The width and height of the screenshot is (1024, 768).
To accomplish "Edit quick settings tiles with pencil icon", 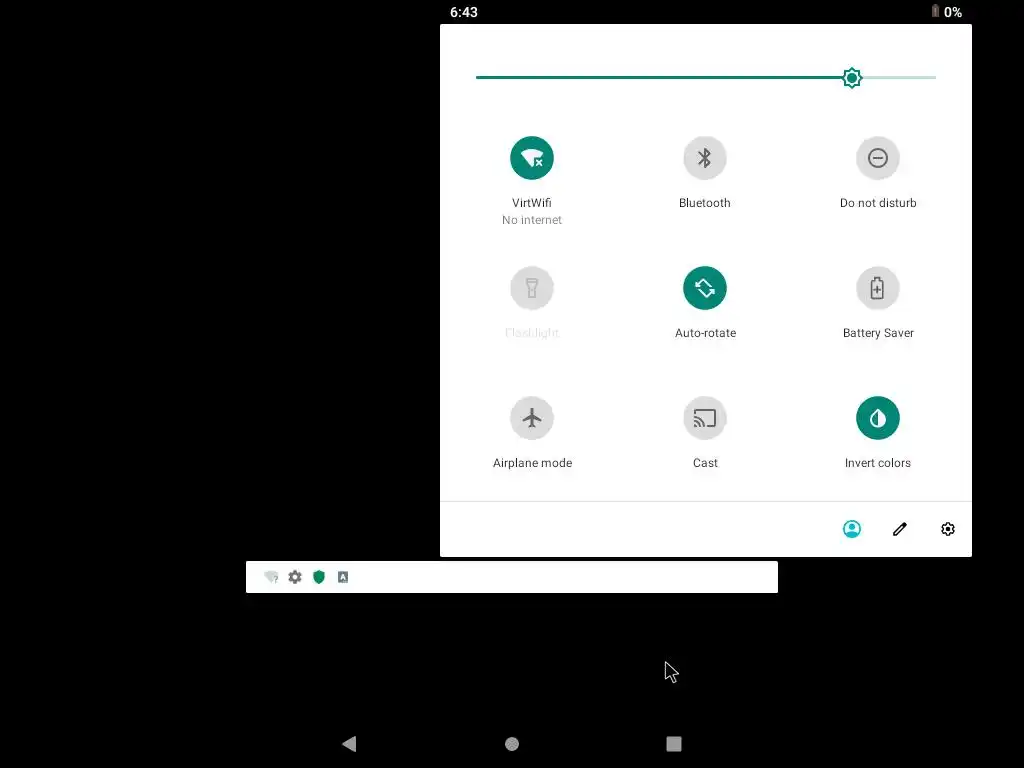I will pos(900,529).
